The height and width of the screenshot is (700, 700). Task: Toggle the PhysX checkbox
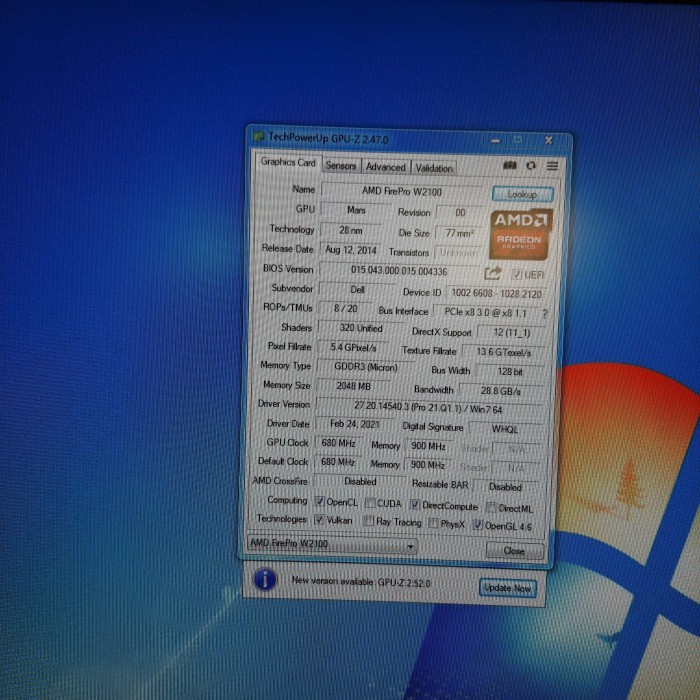tap(433, 523)
